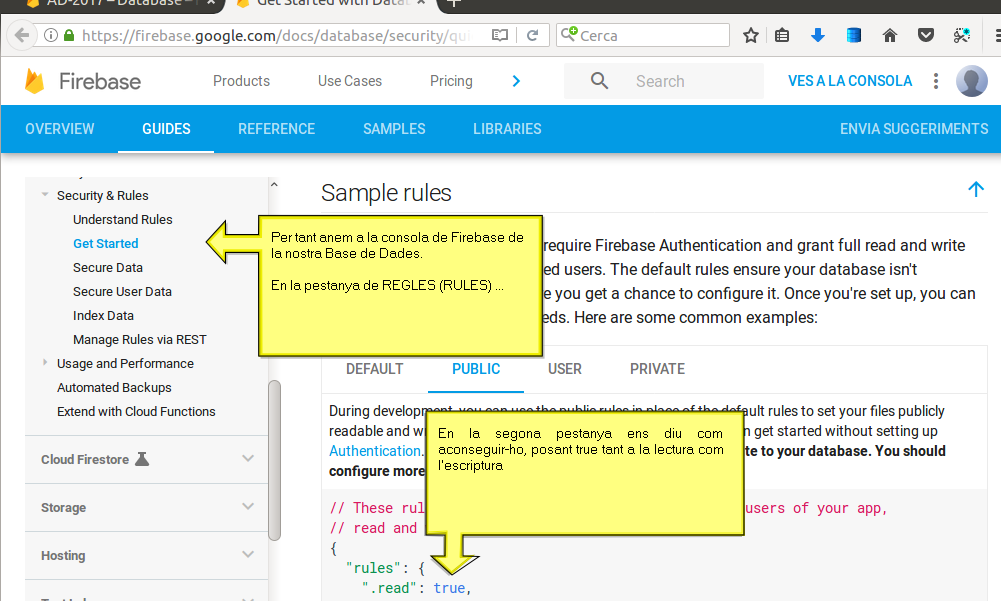1001x601 pixels.
Task: Open Pocket shield icon in toolbar
Action: pos(926,35)
